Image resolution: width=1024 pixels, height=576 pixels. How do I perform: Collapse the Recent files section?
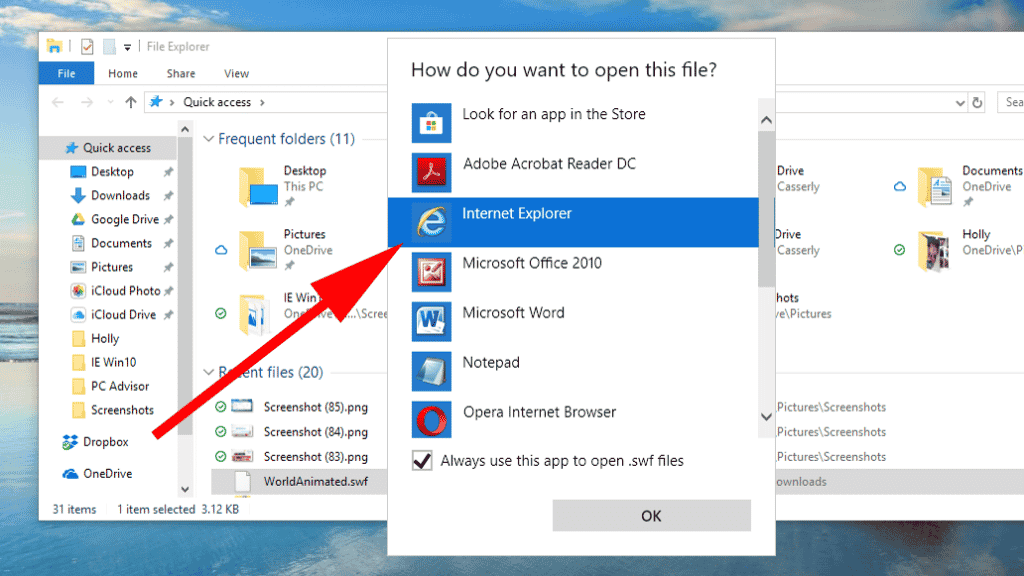click(208, 372)
